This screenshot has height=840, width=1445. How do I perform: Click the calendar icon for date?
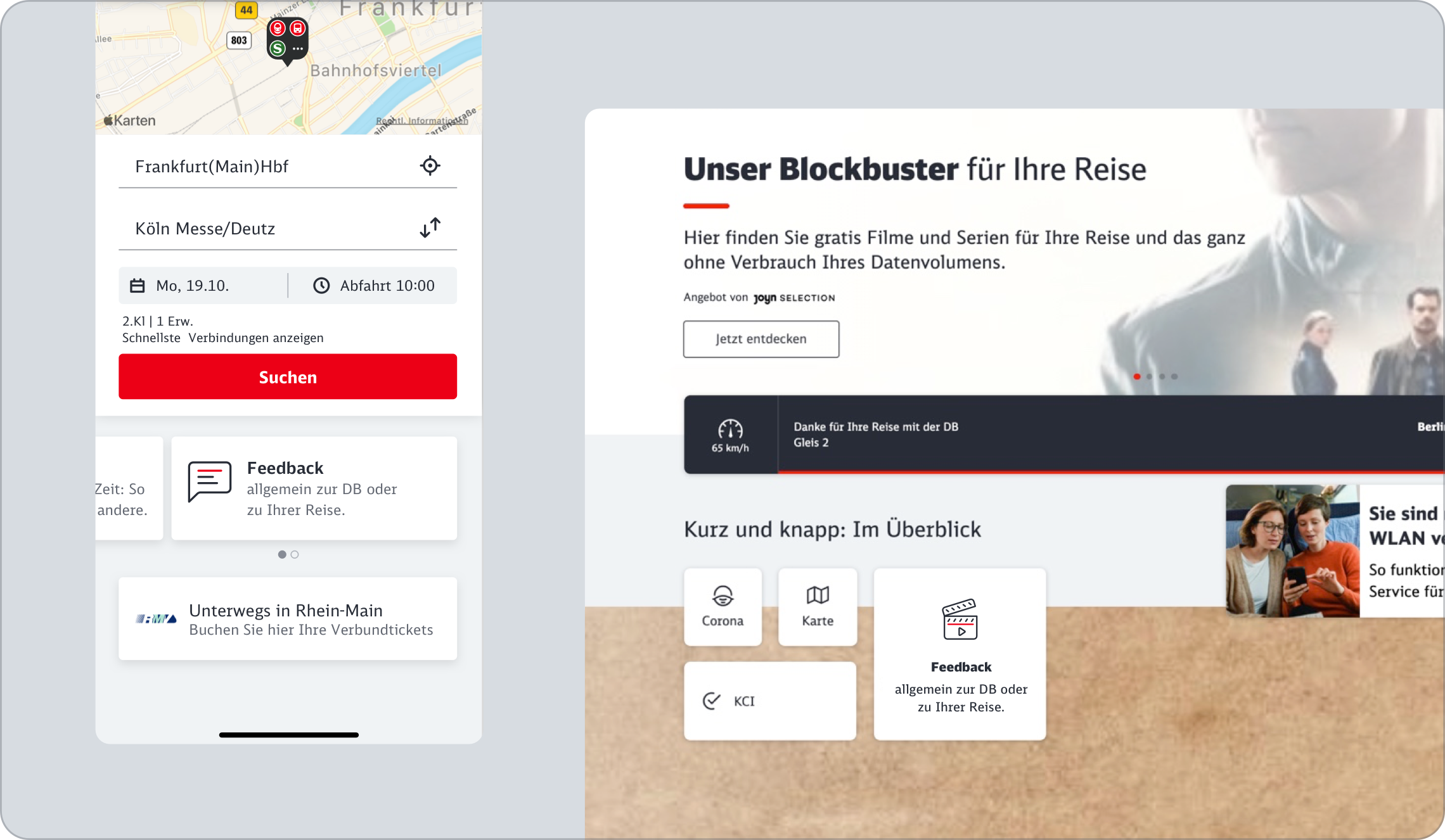pos(138,286)
